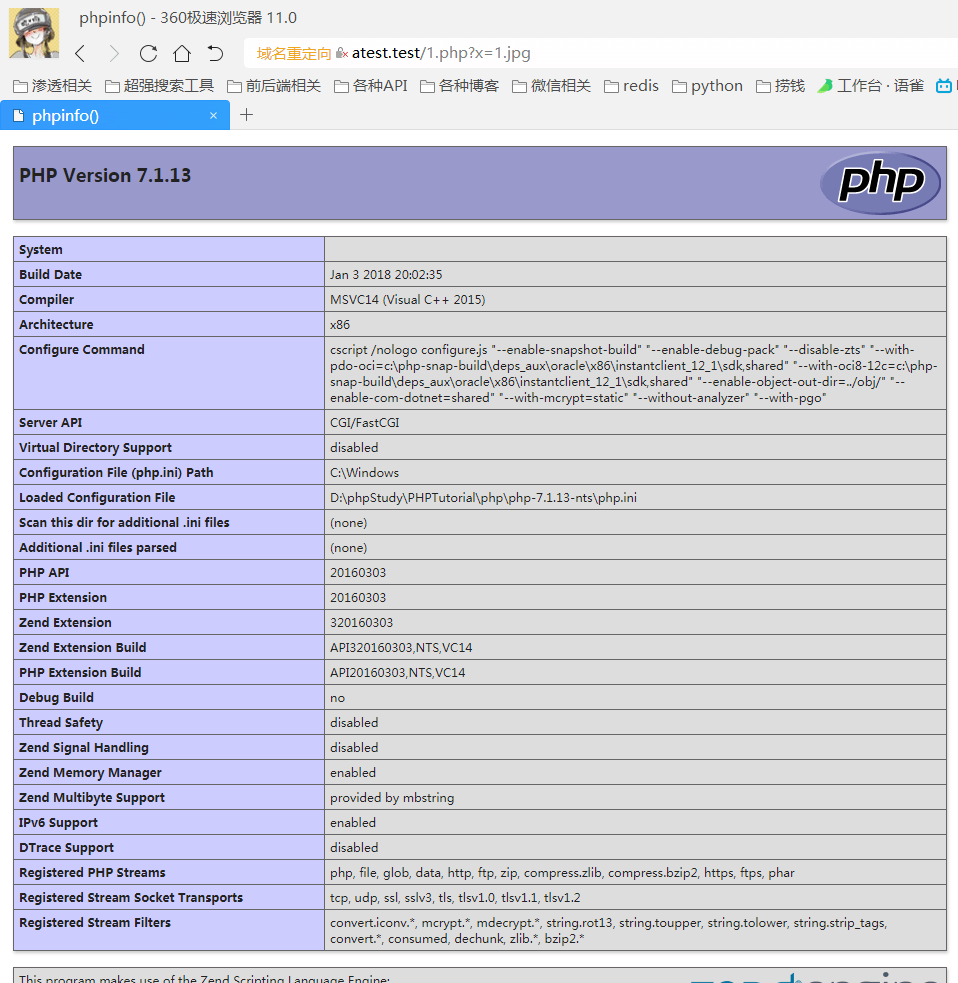
Task: Click the insecure lock icon in address bar
Action: tap(342, 53)
